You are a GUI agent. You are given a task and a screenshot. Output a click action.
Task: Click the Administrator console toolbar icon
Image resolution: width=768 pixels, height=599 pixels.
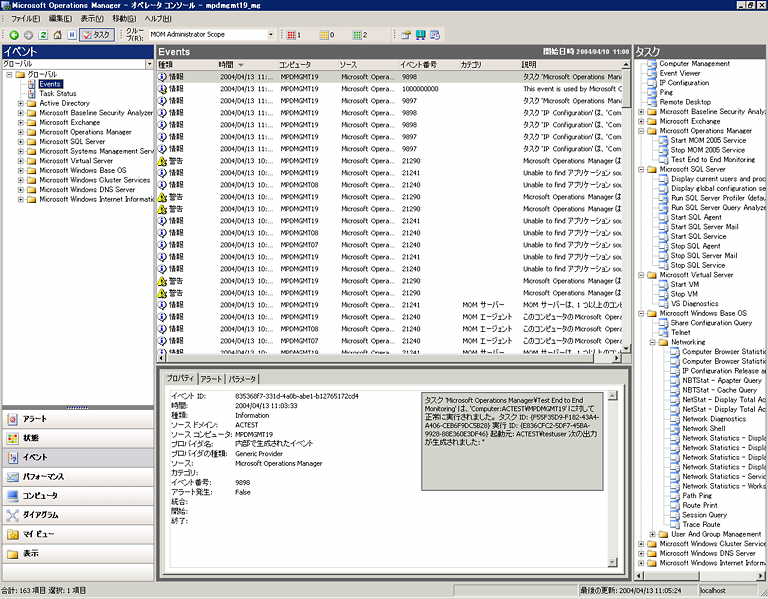pyautogui.click(x=406, y=35)
